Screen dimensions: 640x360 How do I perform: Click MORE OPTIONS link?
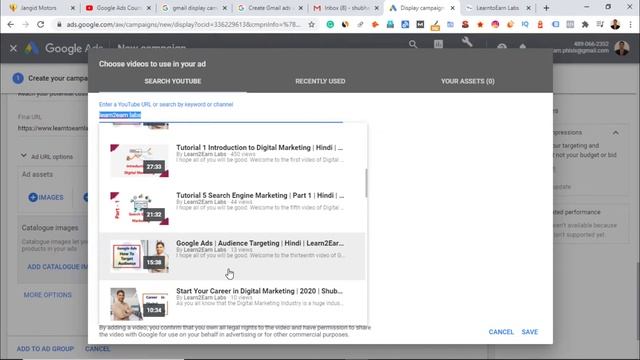tap(47, 295)
